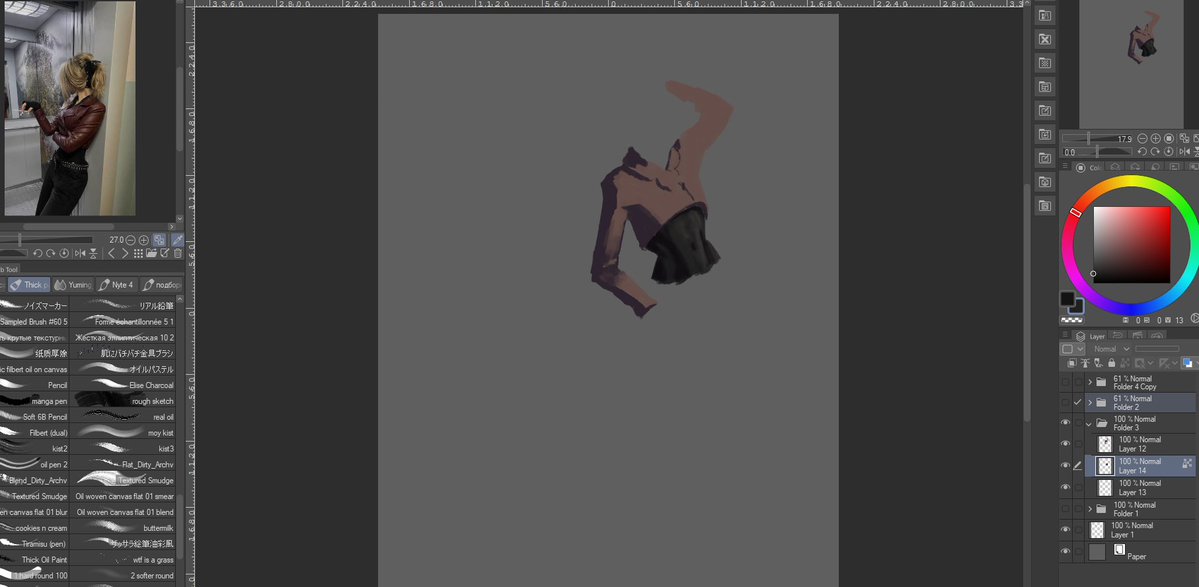Show the Folder 1 layer group

click(1065, 508)
